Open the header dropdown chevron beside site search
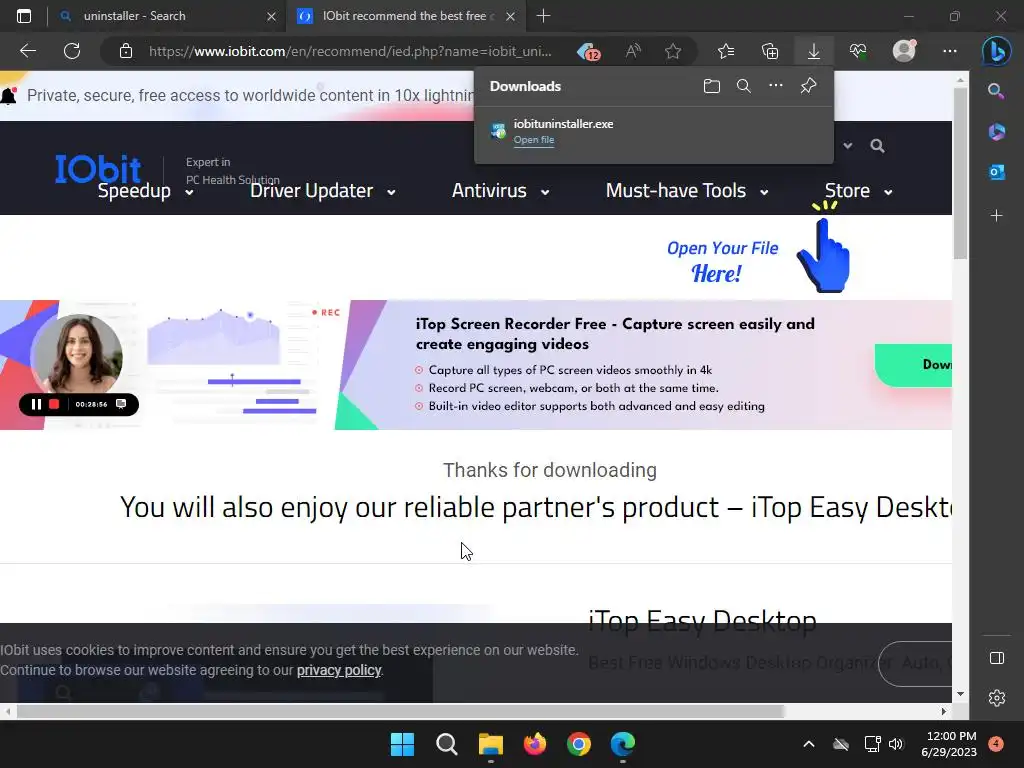Viewport: 1024px width, 768px height. (848, 146)
